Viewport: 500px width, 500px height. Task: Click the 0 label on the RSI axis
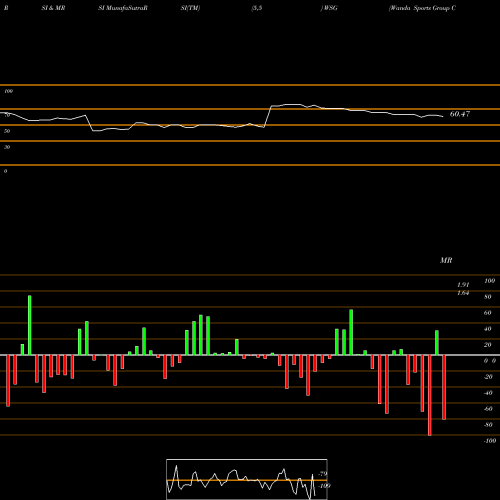coord(5,171)
